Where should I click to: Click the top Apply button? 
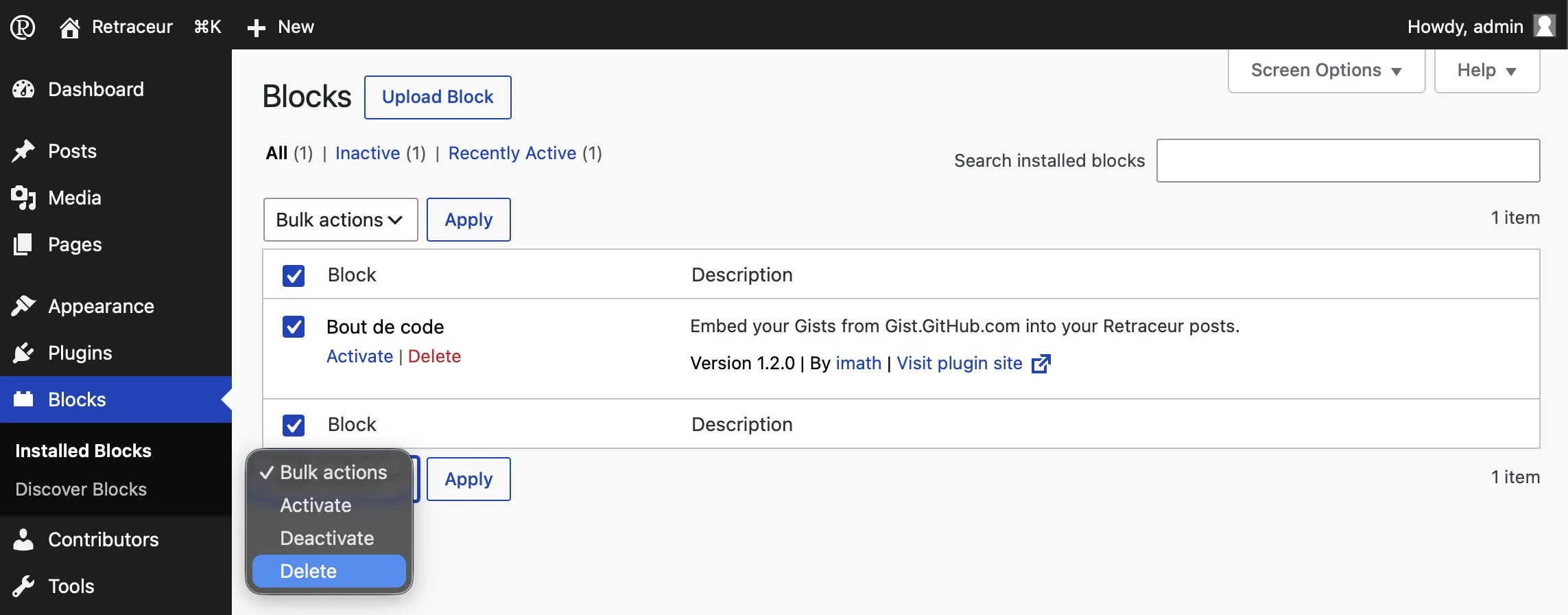tap(468, 220)
